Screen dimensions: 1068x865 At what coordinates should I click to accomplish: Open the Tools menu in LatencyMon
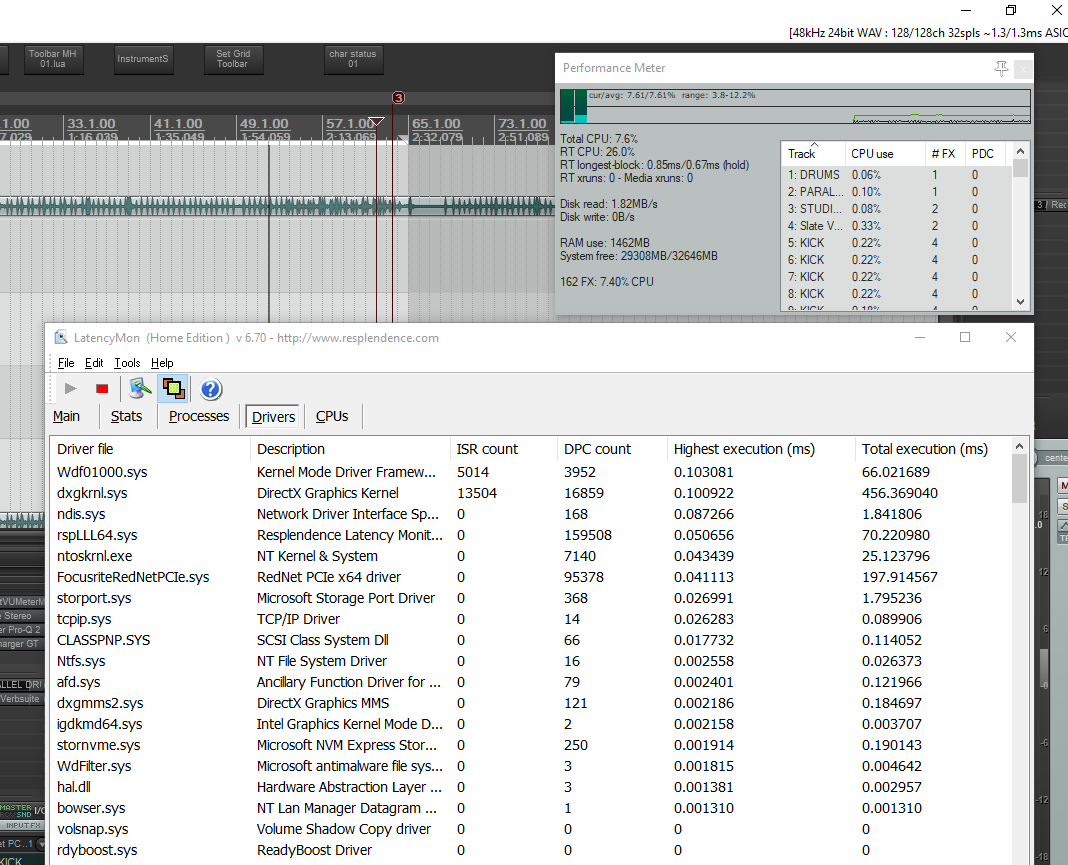coord(127,363)
